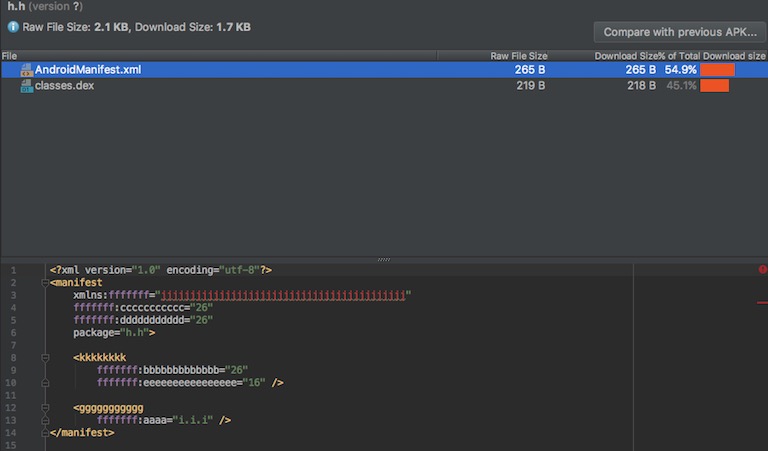Click the orange size bar for AndroidManifest.xml
The width and height of the screenshot is (768, 451).
click(x=717, y=70)
